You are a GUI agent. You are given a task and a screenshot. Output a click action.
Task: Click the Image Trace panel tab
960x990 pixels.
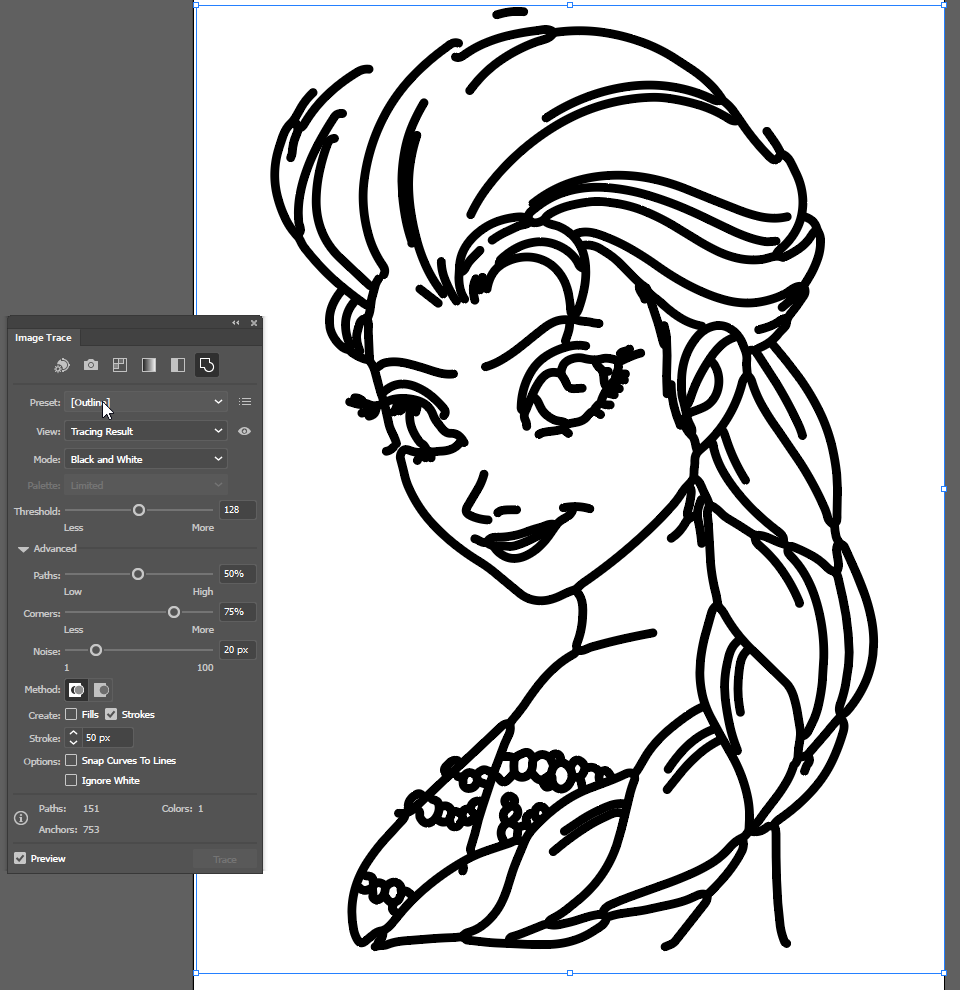point(44,338)
